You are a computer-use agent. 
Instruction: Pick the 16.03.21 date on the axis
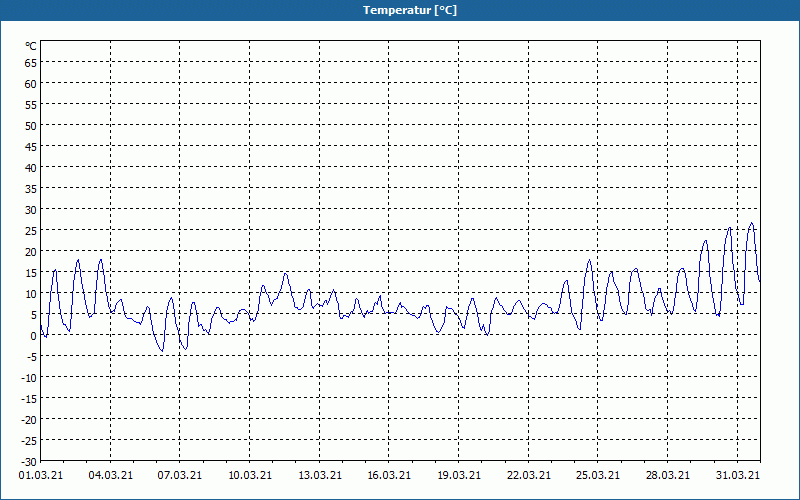[390, 475]
